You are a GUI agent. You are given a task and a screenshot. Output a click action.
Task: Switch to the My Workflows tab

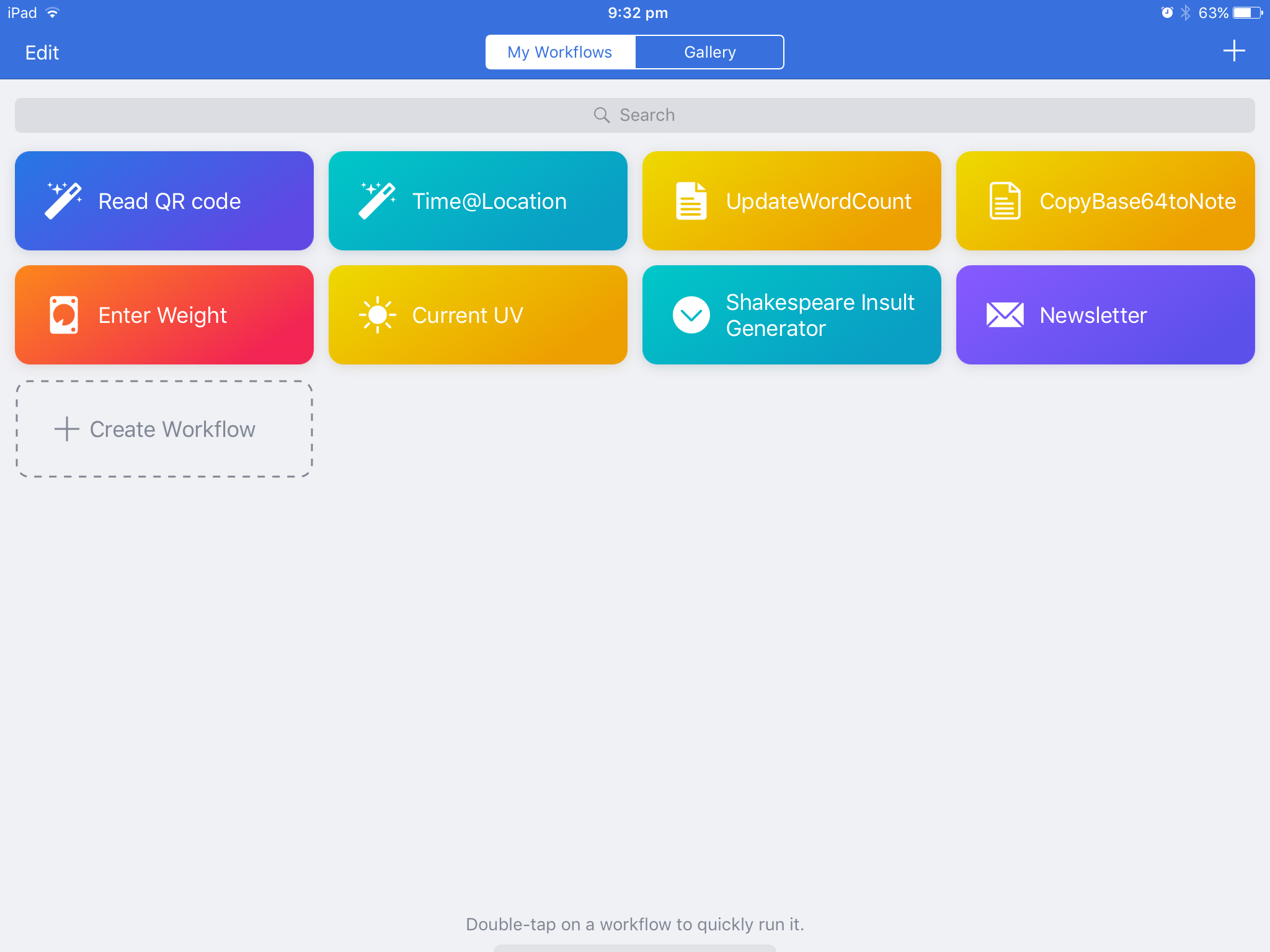click(x=561, y=52)
